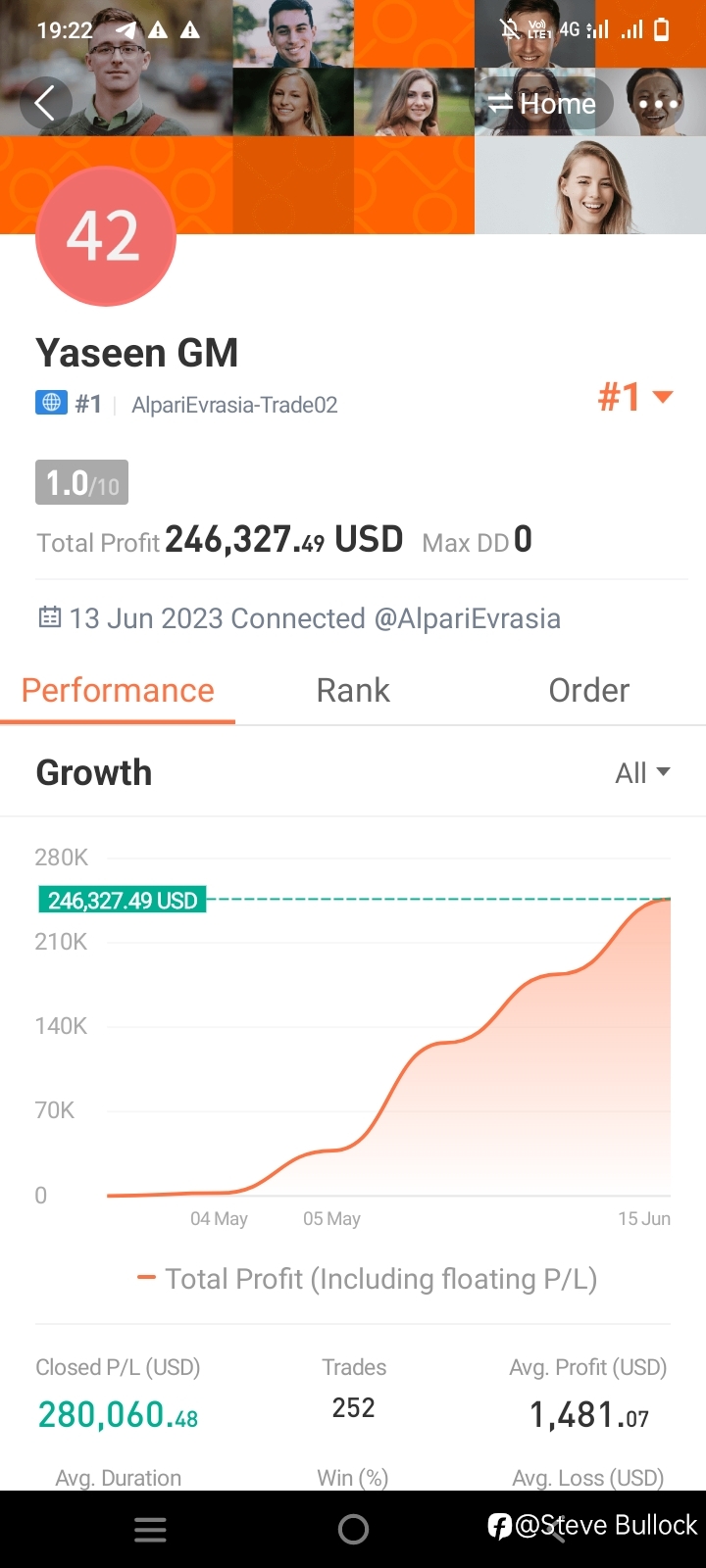Expand the orange #1 account dropdown

click(635, 397)
